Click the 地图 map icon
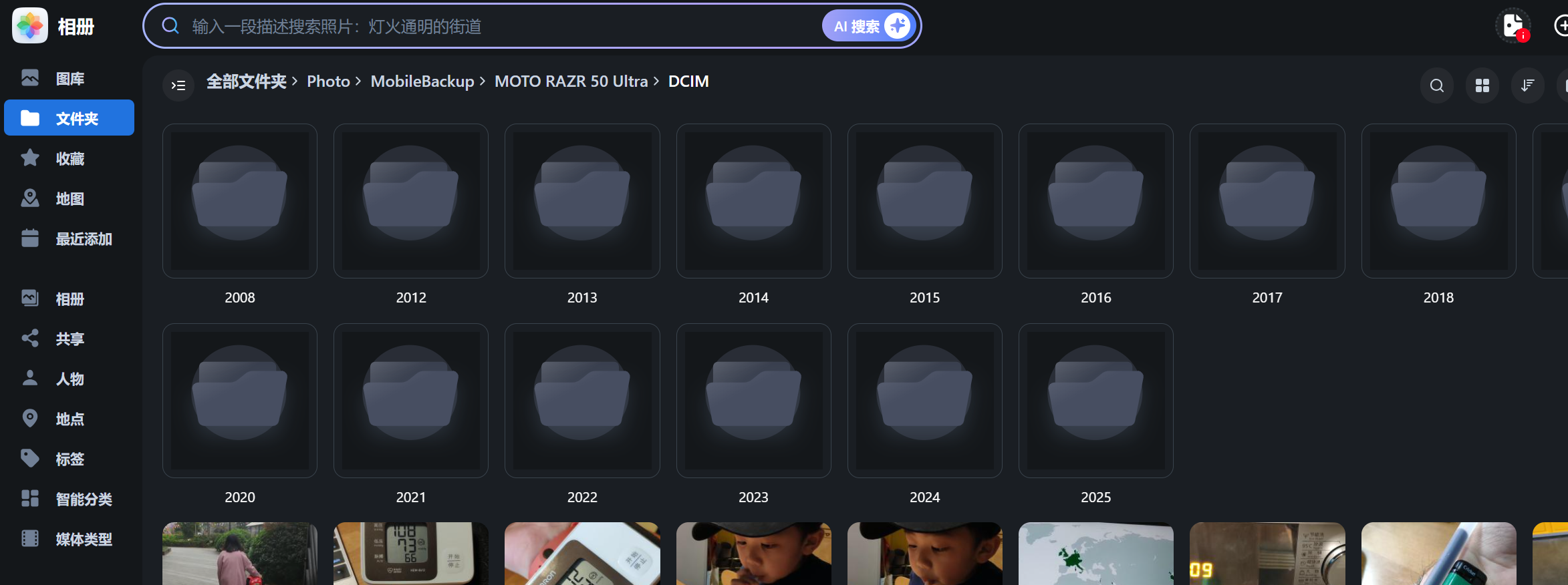This screenshot has width=1568, height=585. (x=30, y=198)
